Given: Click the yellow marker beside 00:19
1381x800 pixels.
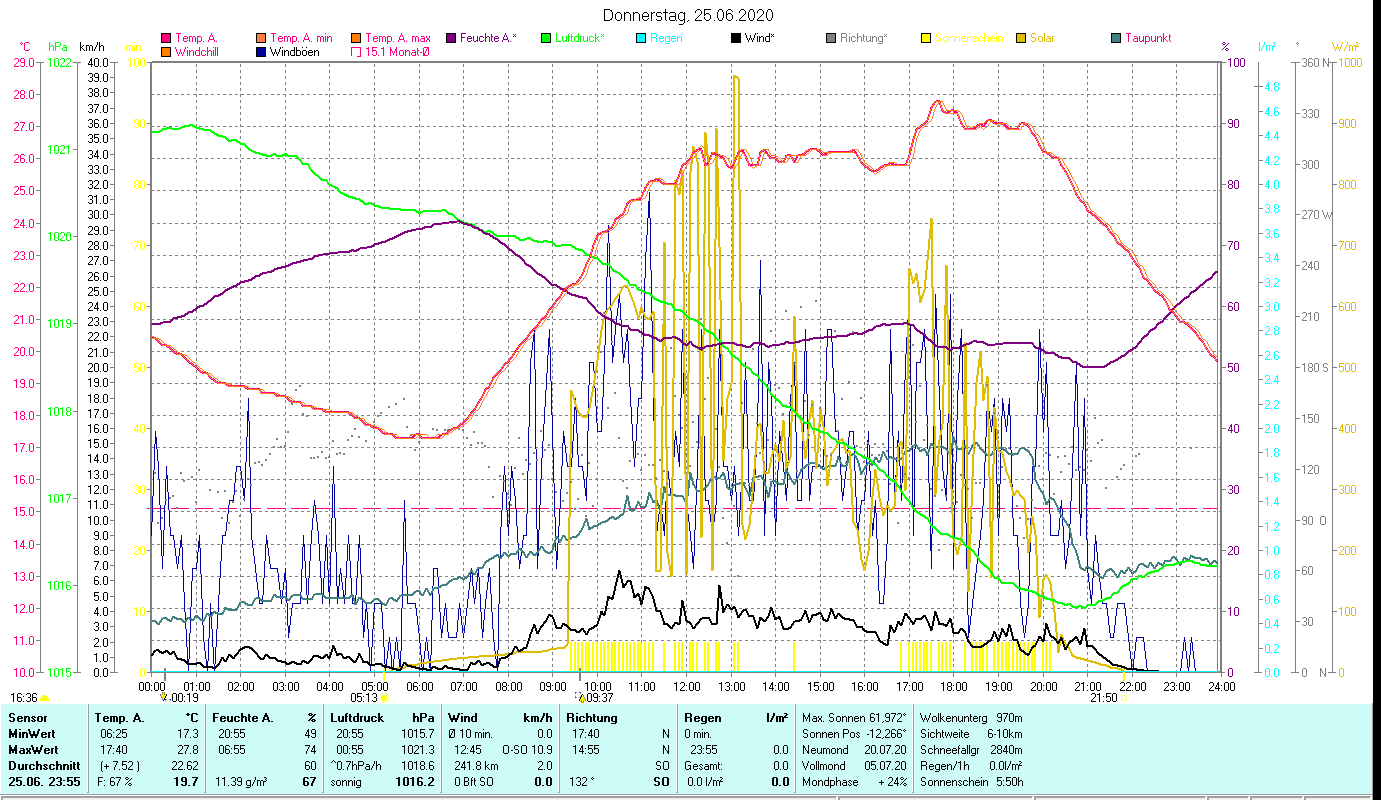Looking at the screenshot, I should click(165, 697).
